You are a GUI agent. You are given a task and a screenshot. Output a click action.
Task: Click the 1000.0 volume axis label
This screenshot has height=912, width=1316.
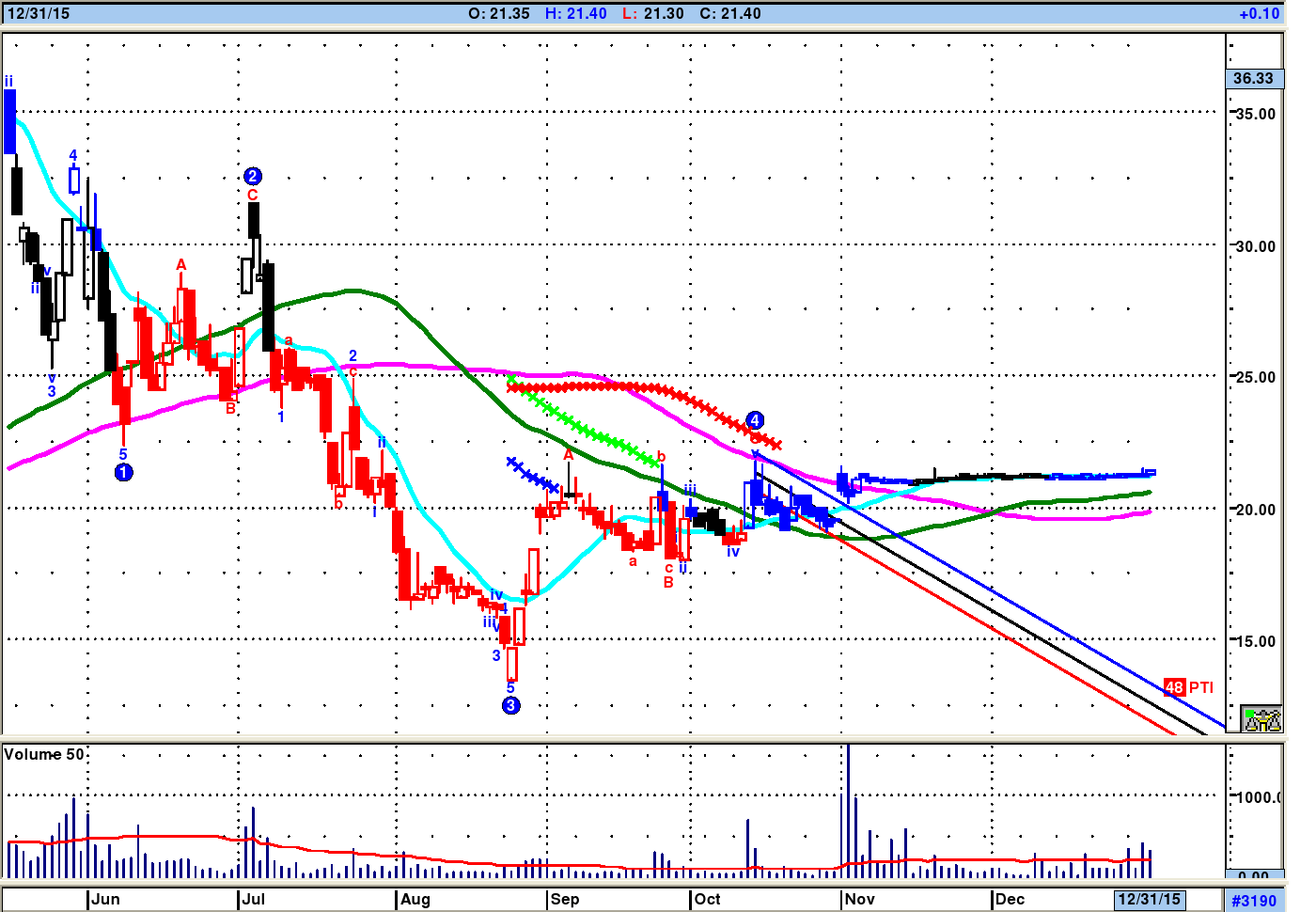tap(1257, 797)
